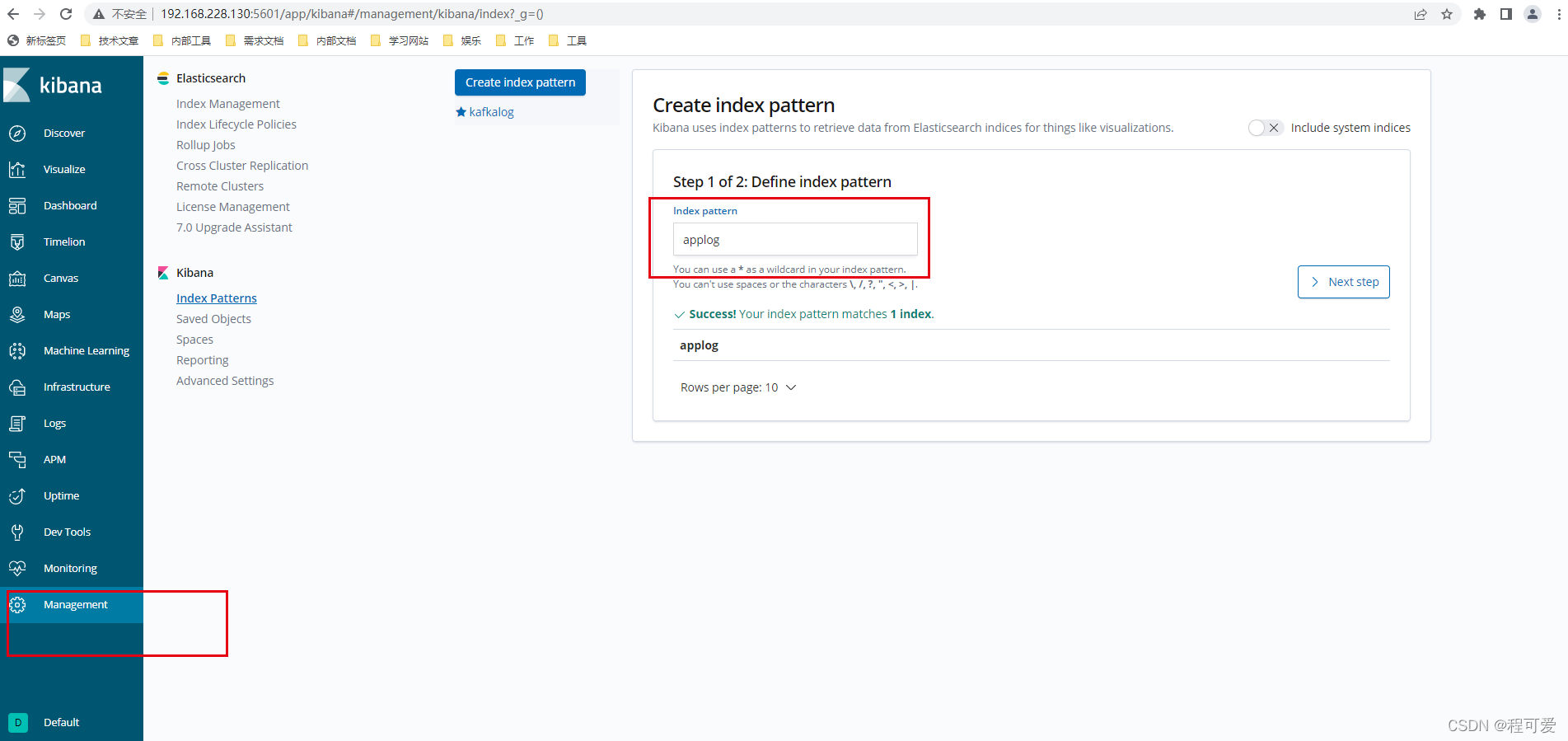Click the Default space avatar
The height and width of the screenshot is (741, 1568).
tap(18, 723)
